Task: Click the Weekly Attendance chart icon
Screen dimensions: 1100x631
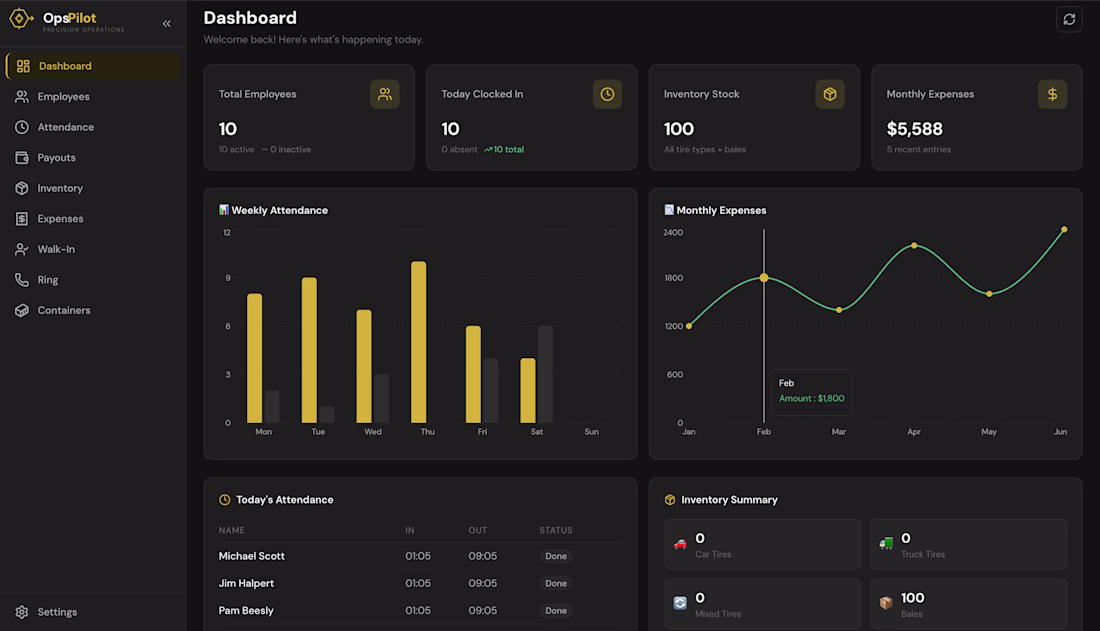Action: 224,210
